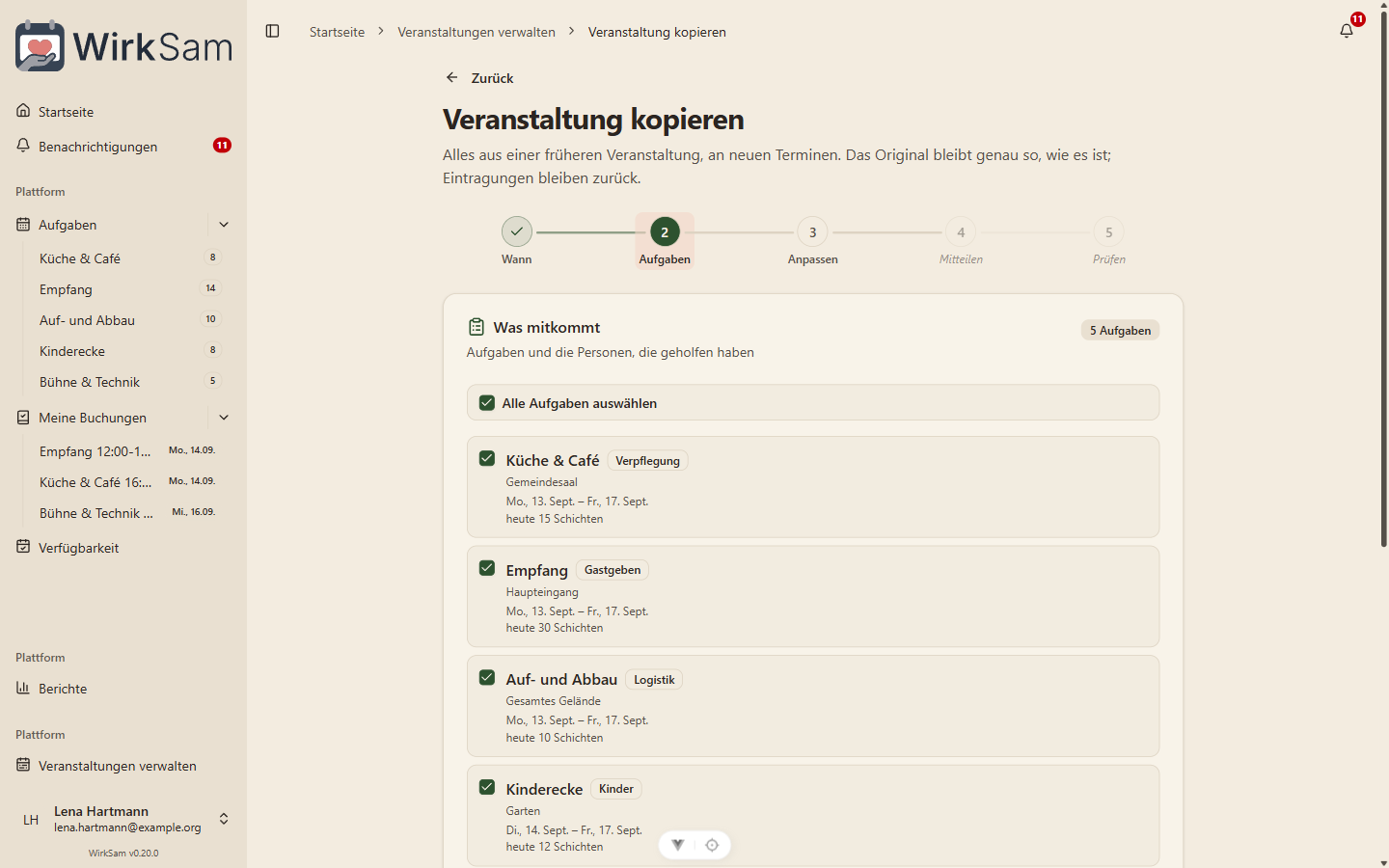Click lena.hartmann@example.org email text
1389x868 pixels.
[x=127, y=827]
